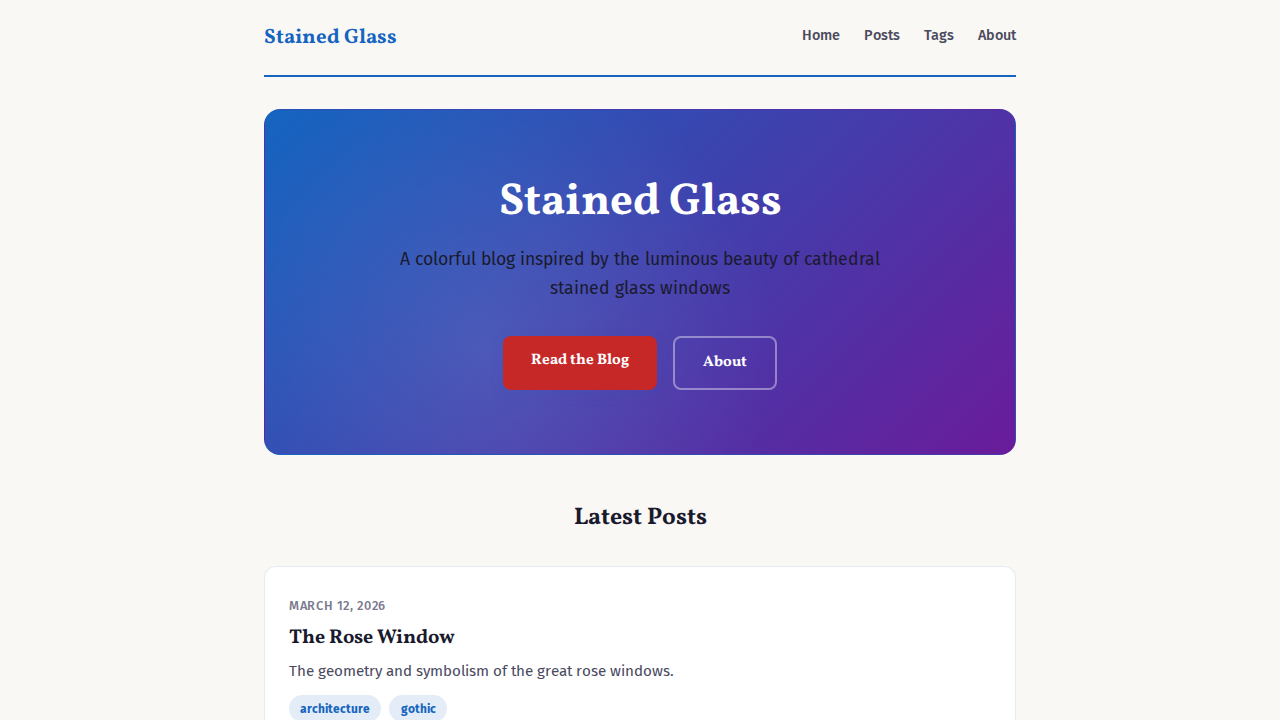Click the Latest Posts heading
Viewport: 1280px width, 720px height.
point(640,517)
